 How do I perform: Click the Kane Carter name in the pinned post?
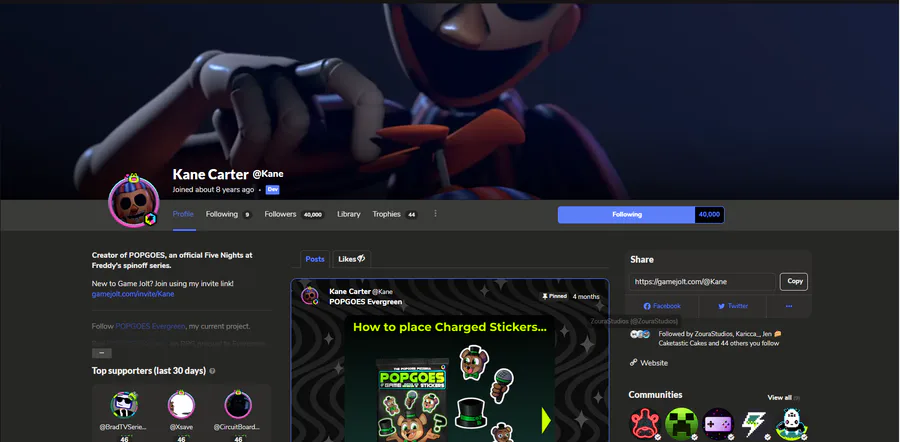(x=350, y=292)
